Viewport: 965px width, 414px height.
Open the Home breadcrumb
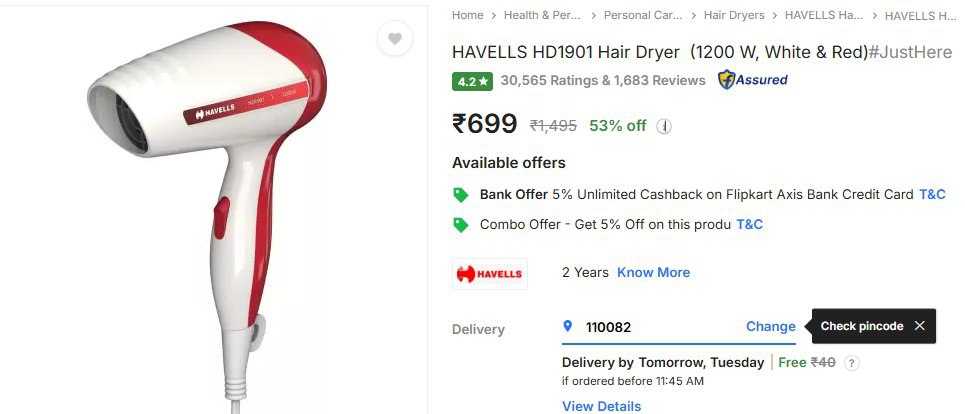468,15
